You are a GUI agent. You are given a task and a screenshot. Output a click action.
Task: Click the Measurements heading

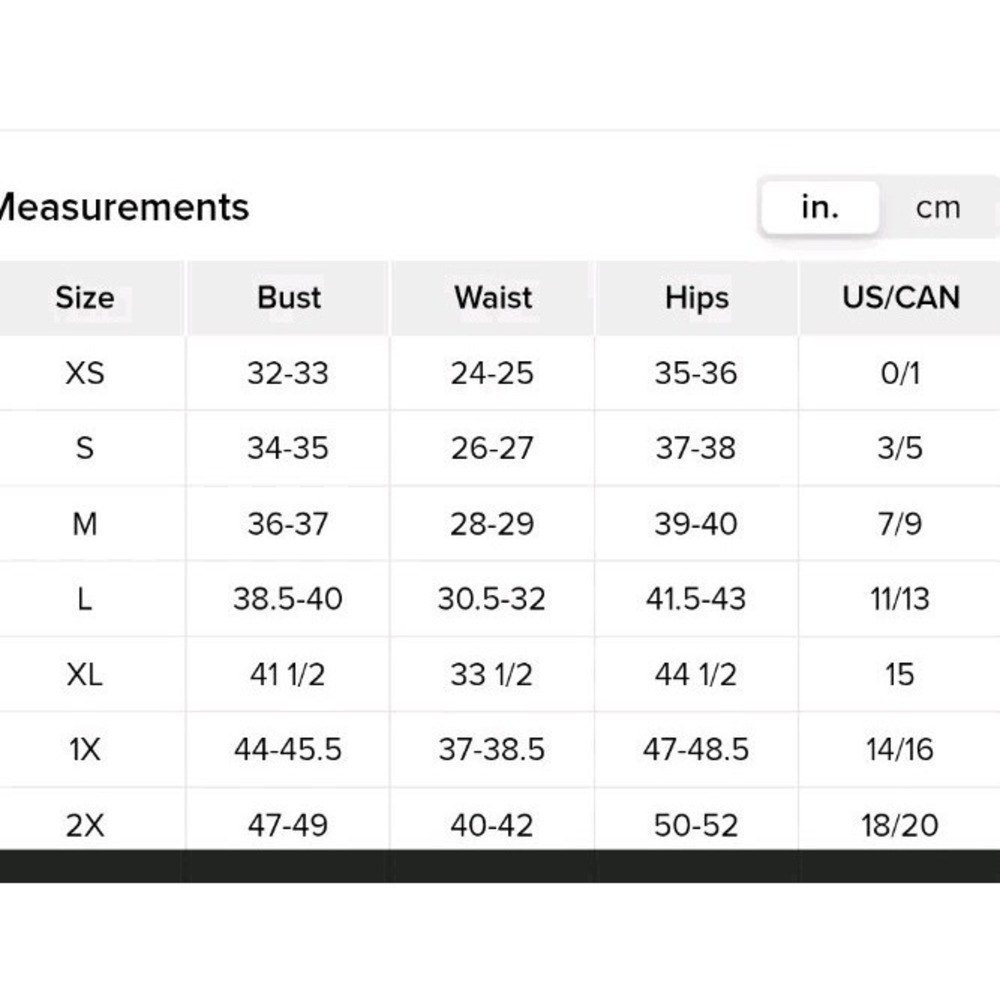124,207
